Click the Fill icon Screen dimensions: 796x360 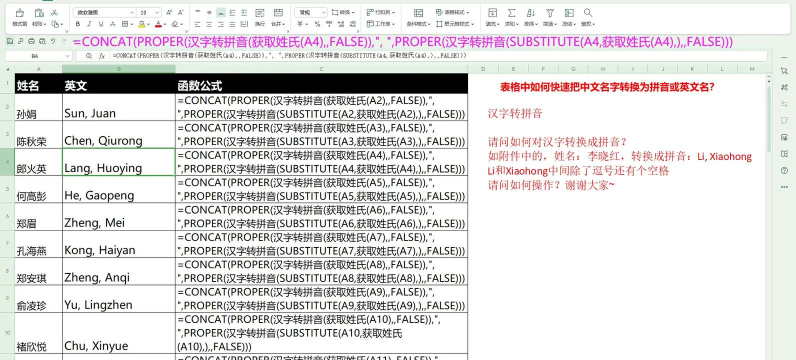point(492,13)
